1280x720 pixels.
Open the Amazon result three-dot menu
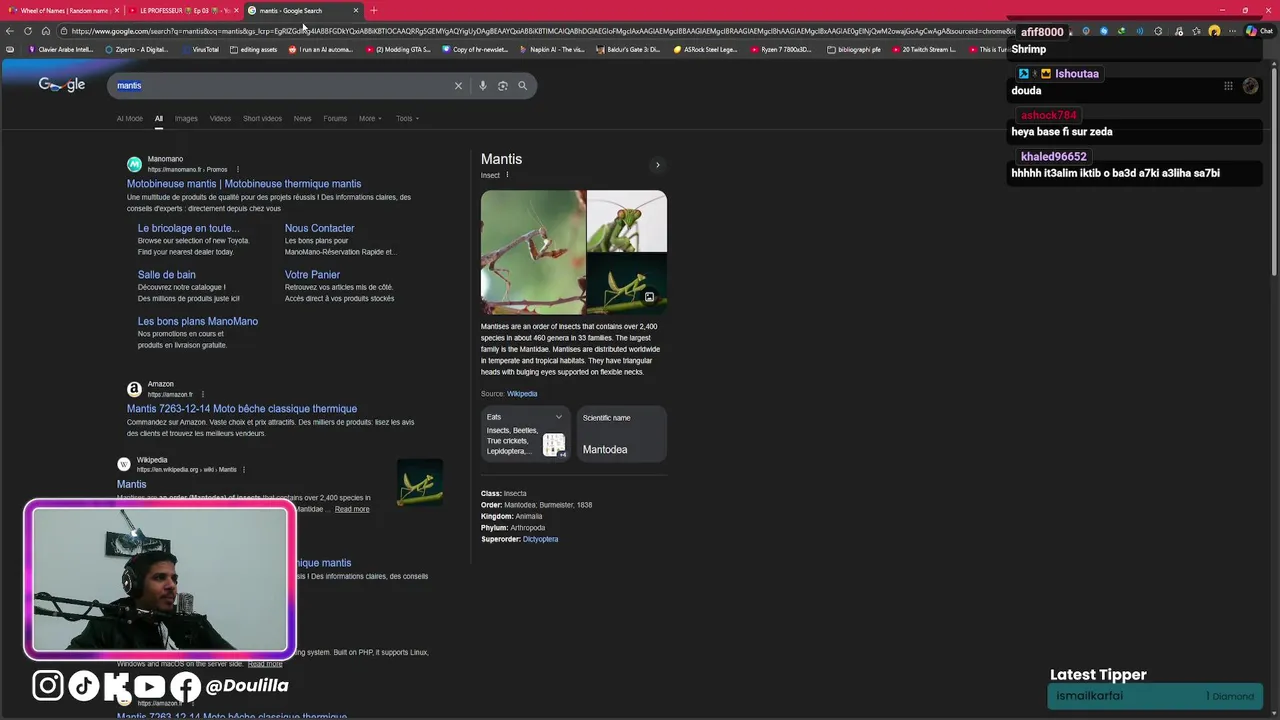point(202,394)
